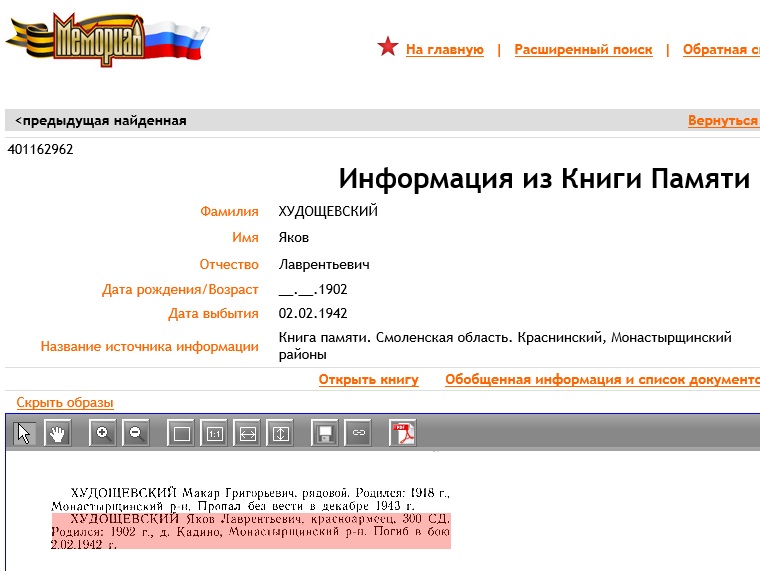Click Вернуться link
760x571 pixels.
pos(724,121)
